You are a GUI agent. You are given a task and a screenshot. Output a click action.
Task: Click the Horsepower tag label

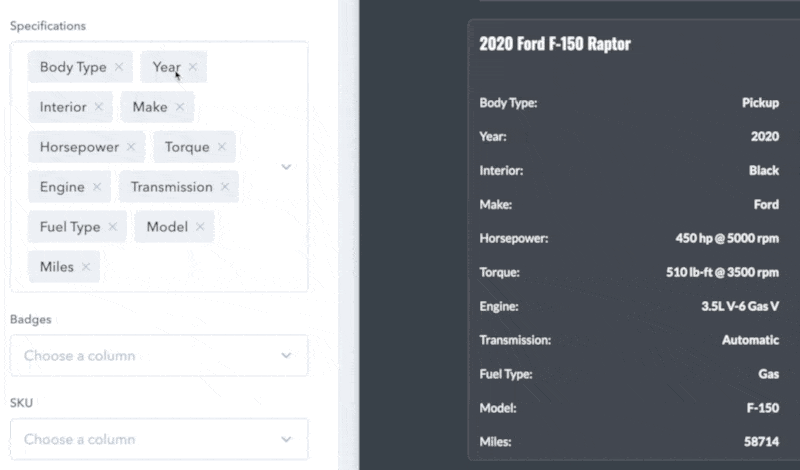tap(80, 147)
